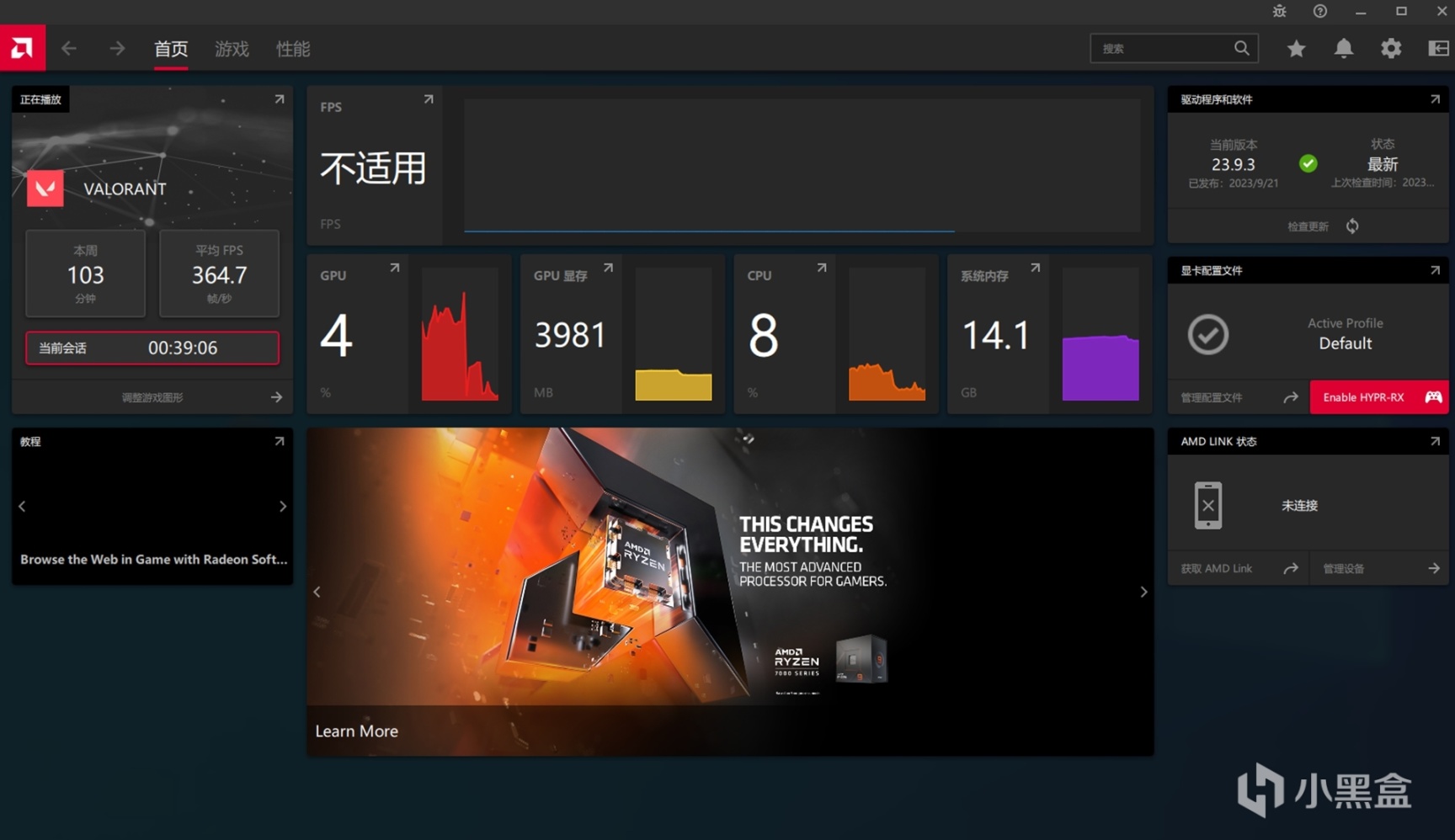Click 调整游戏图形 link

152,397
